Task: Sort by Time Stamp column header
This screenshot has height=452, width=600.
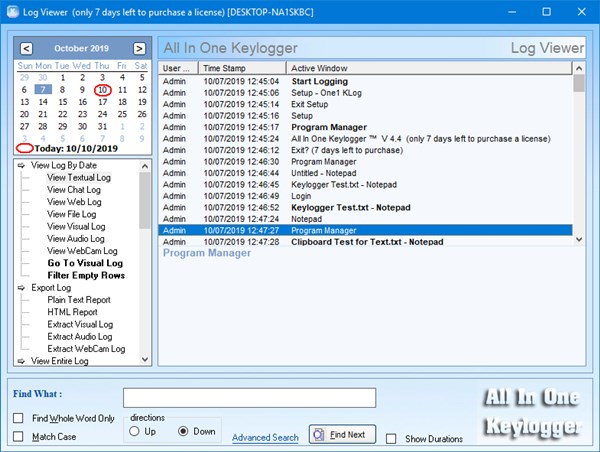Action: point(242,68)
